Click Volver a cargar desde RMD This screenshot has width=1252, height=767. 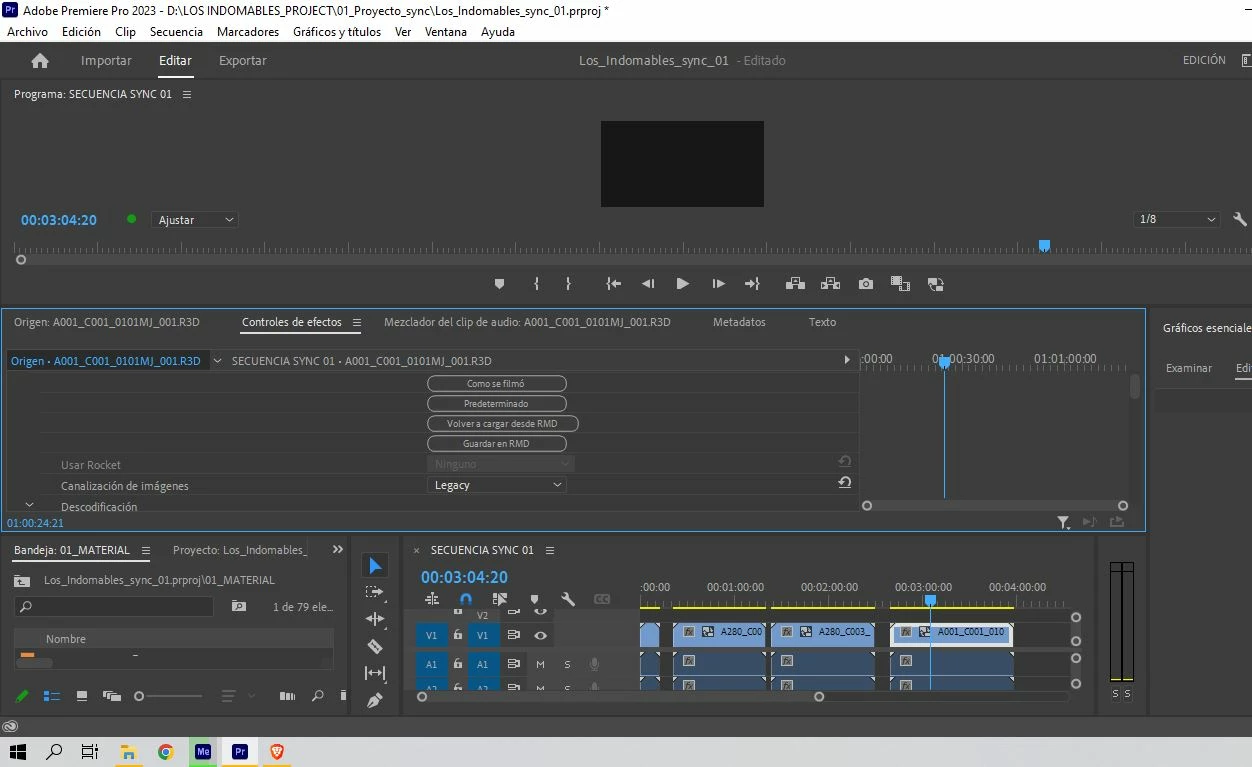[503, 424]
